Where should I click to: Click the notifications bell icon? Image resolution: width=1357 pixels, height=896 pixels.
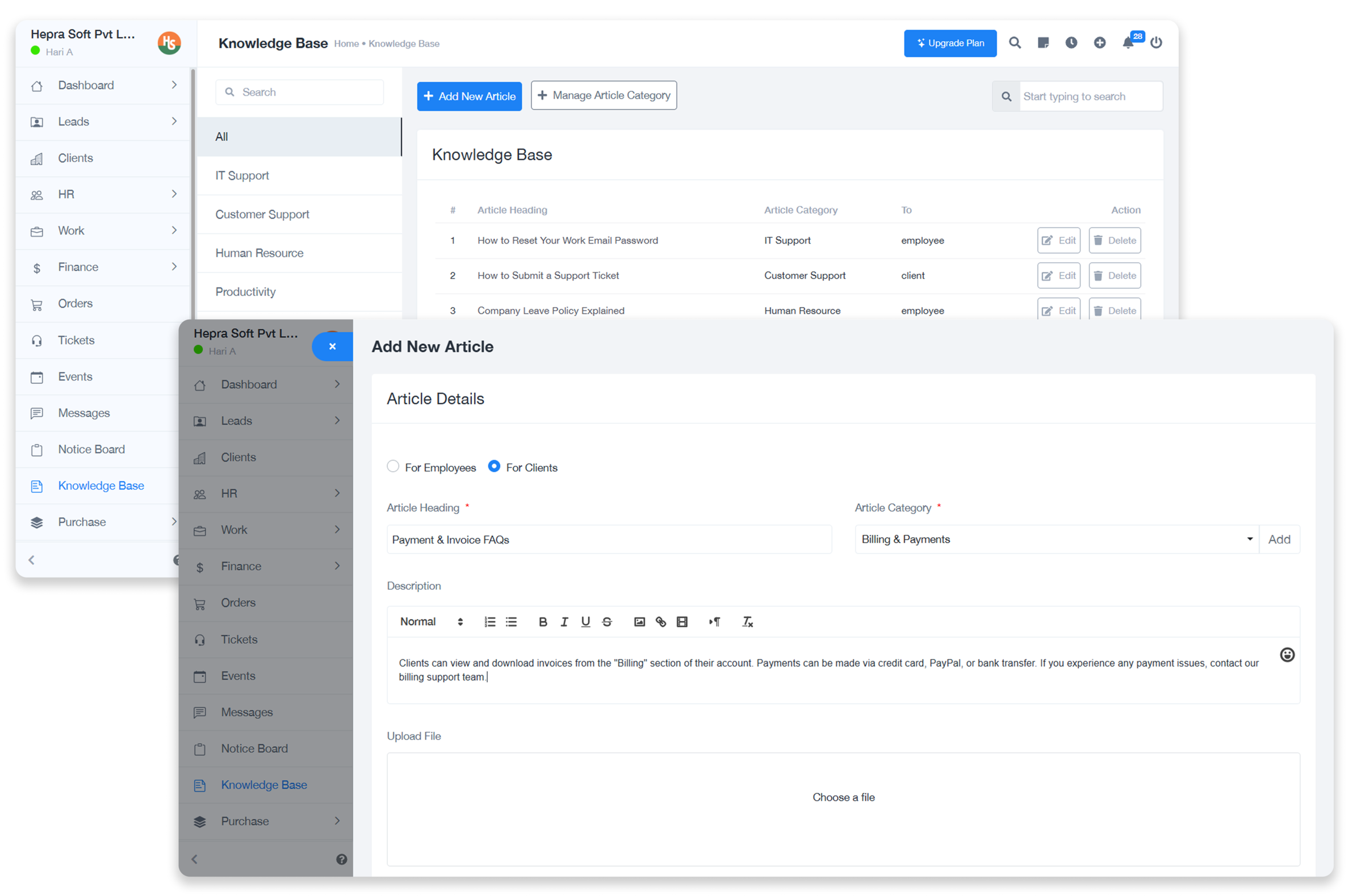coord(1128,43)
